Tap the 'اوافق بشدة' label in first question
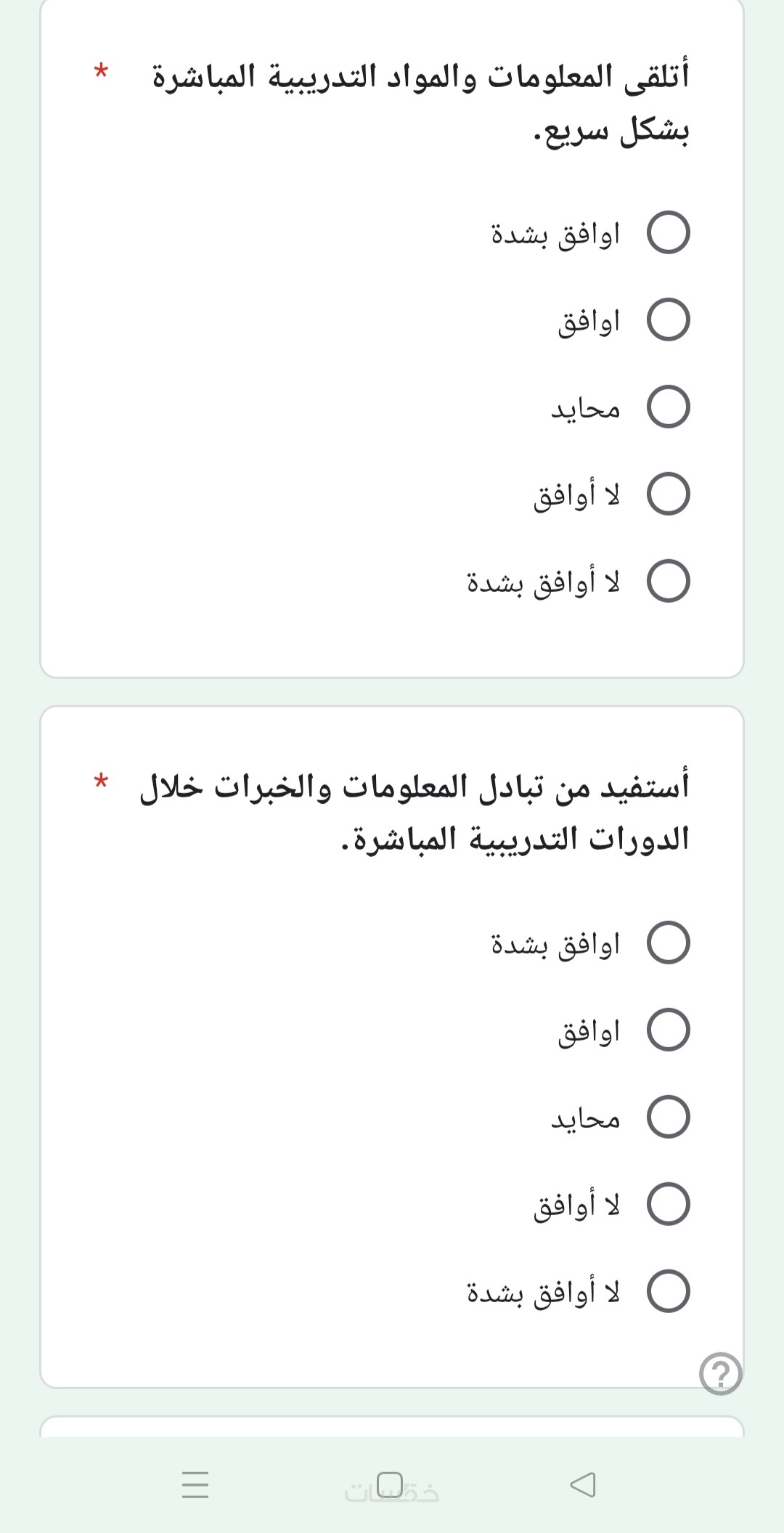The height and width of the screenshot is (1533, 784). pyautogui.click(x=555, y=234)
